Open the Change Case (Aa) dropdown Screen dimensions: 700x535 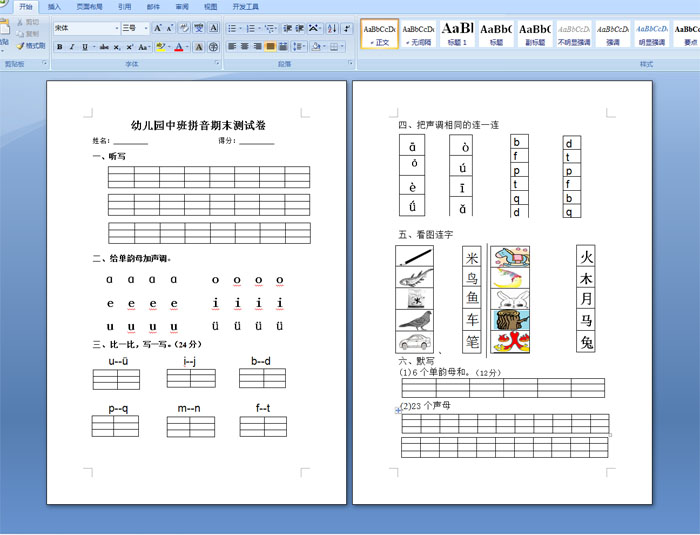(144, 47)
